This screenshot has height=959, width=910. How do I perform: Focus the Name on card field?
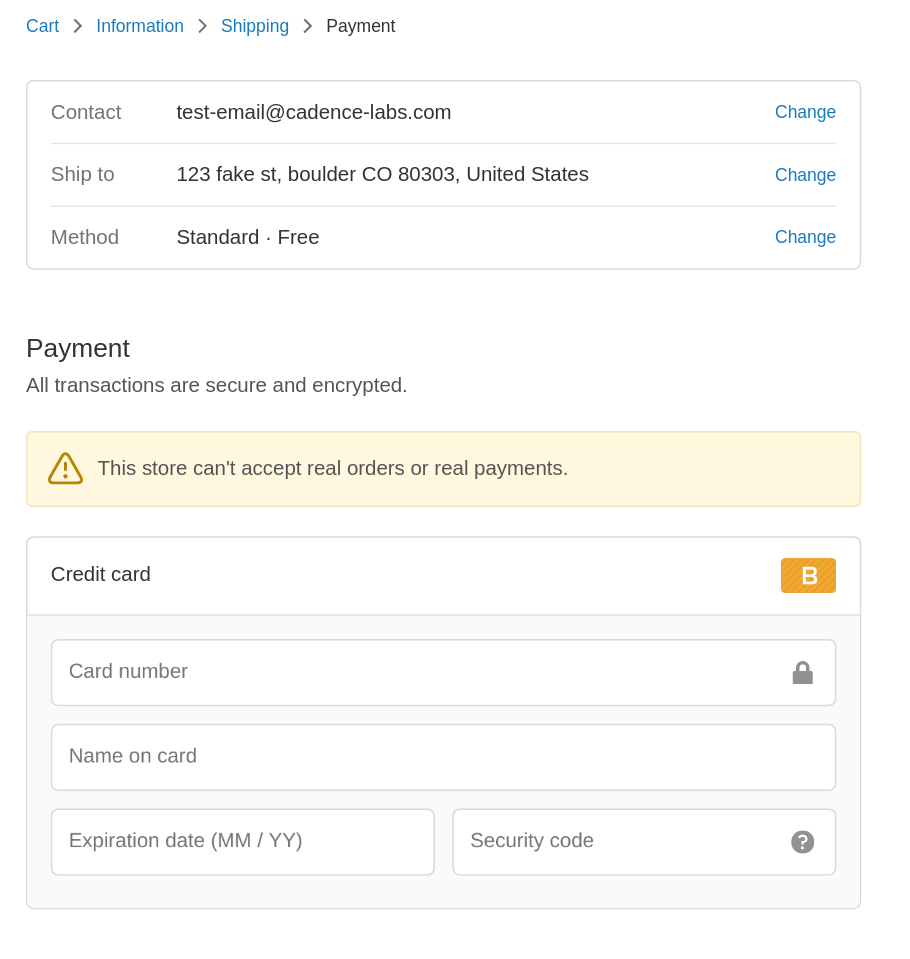coord(443,757)
